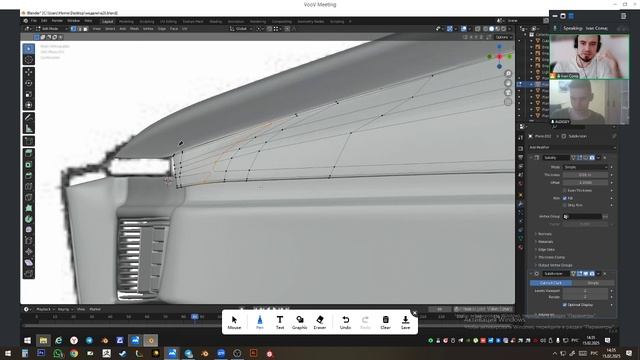Image resolution: width=640 pixels, height=360 pixels.
Task: Open the Add Modifier dropdown
Action: [572, 147]
